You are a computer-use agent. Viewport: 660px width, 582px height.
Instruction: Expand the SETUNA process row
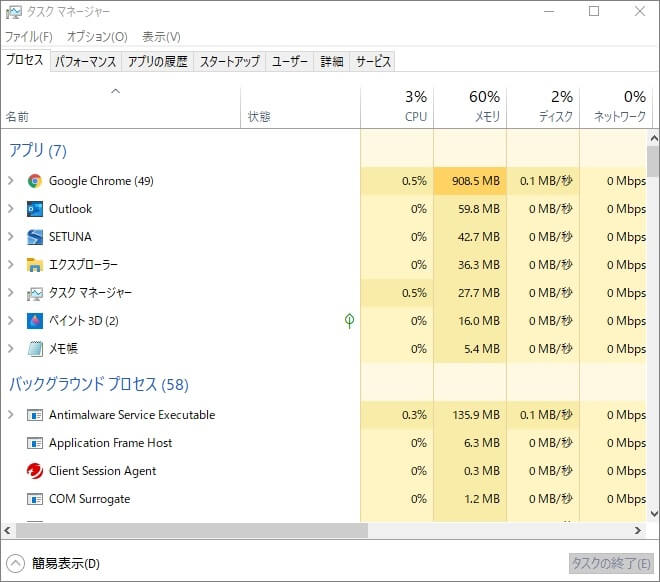(x=11, y=237)
